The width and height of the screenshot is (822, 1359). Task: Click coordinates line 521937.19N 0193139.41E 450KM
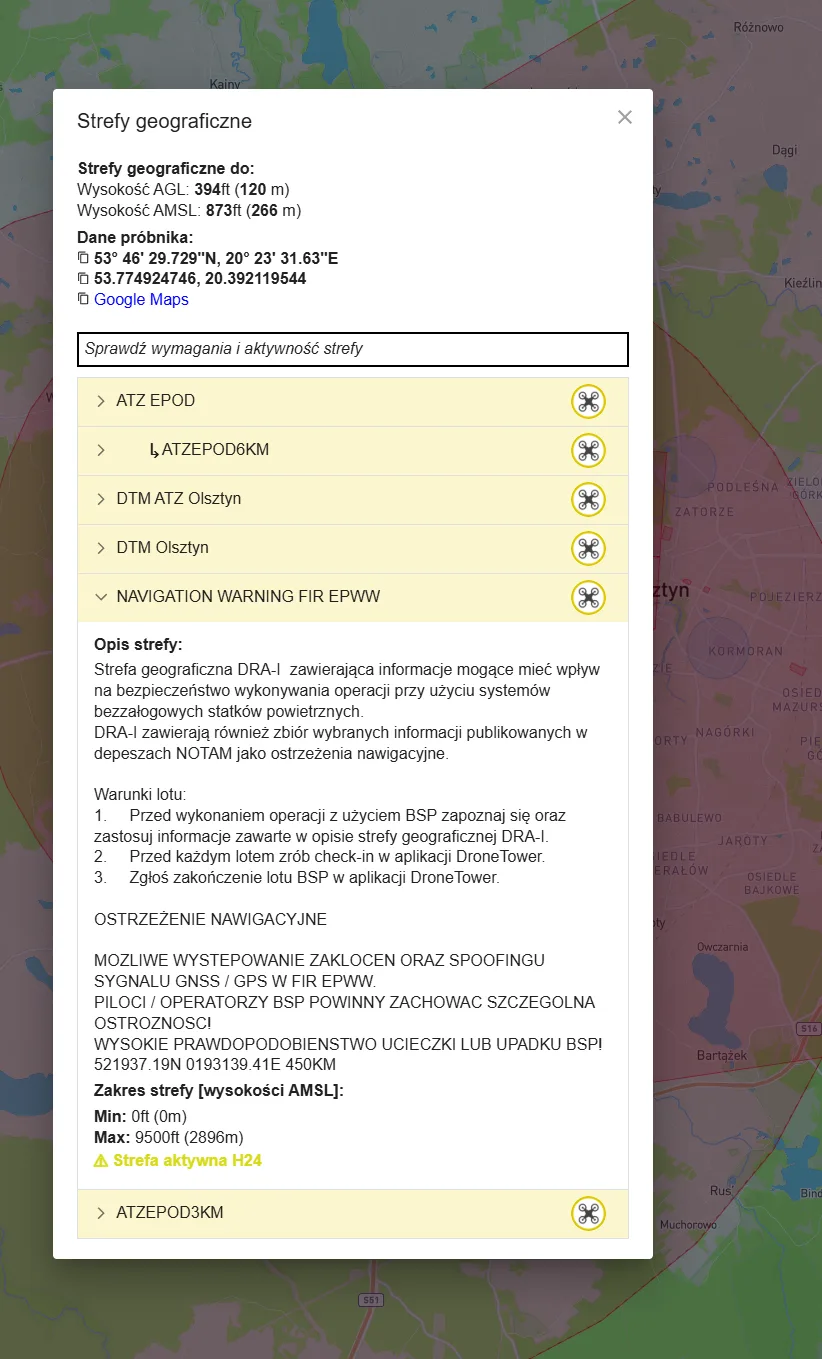point(215,1065)
